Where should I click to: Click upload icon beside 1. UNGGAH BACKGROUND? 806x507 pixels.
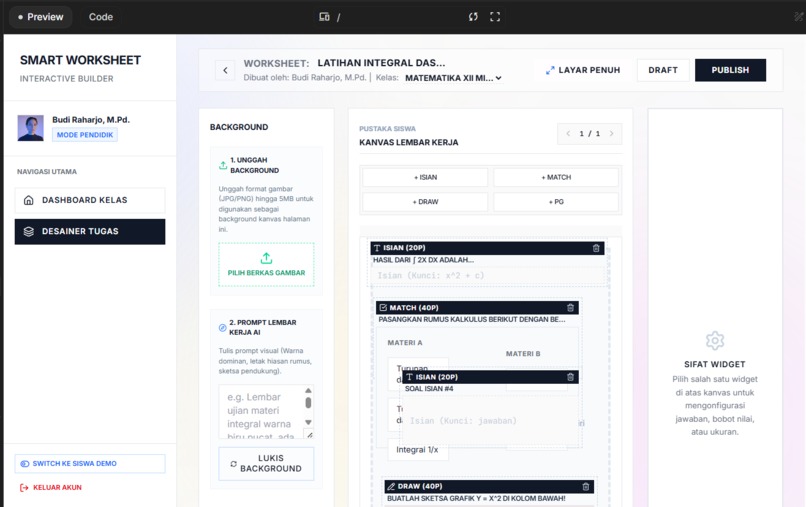click(223, 165)
